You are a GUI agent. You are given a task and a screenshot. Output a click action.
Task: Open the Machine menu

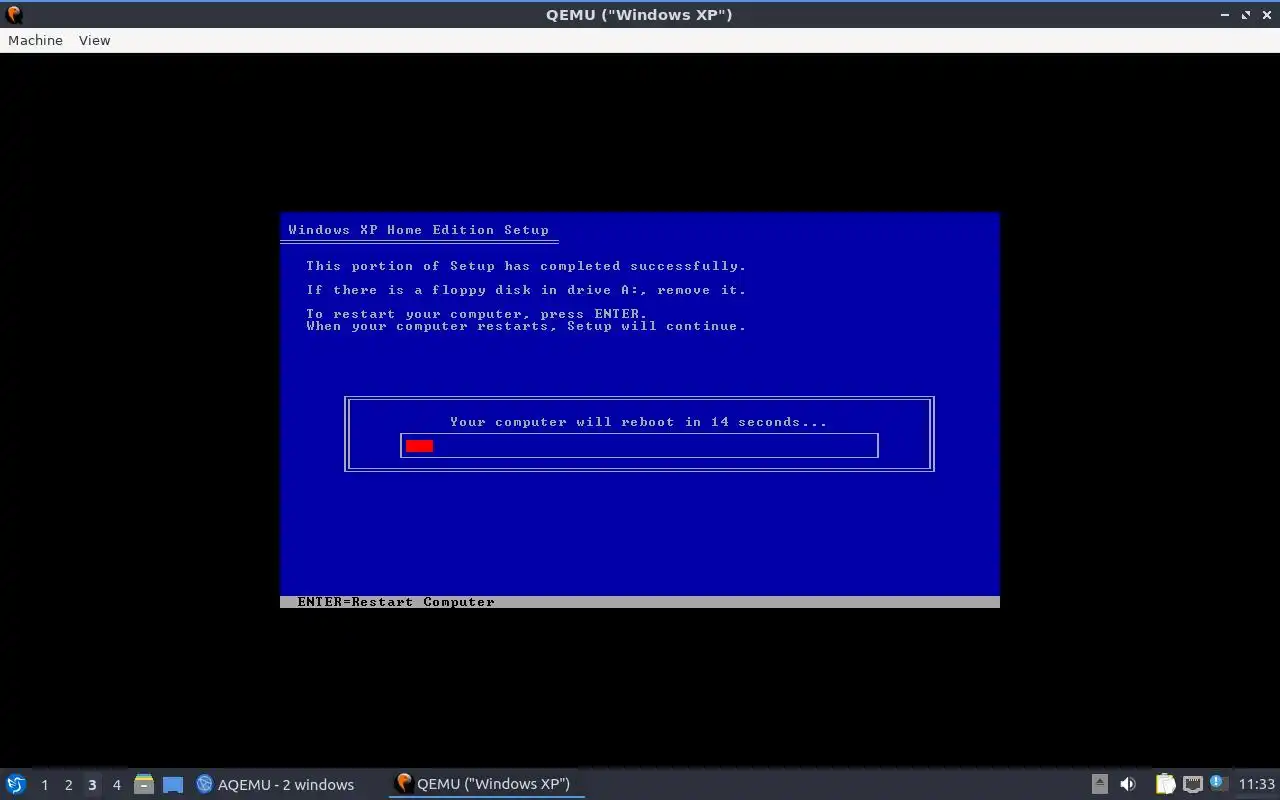[x=35, y=40]
